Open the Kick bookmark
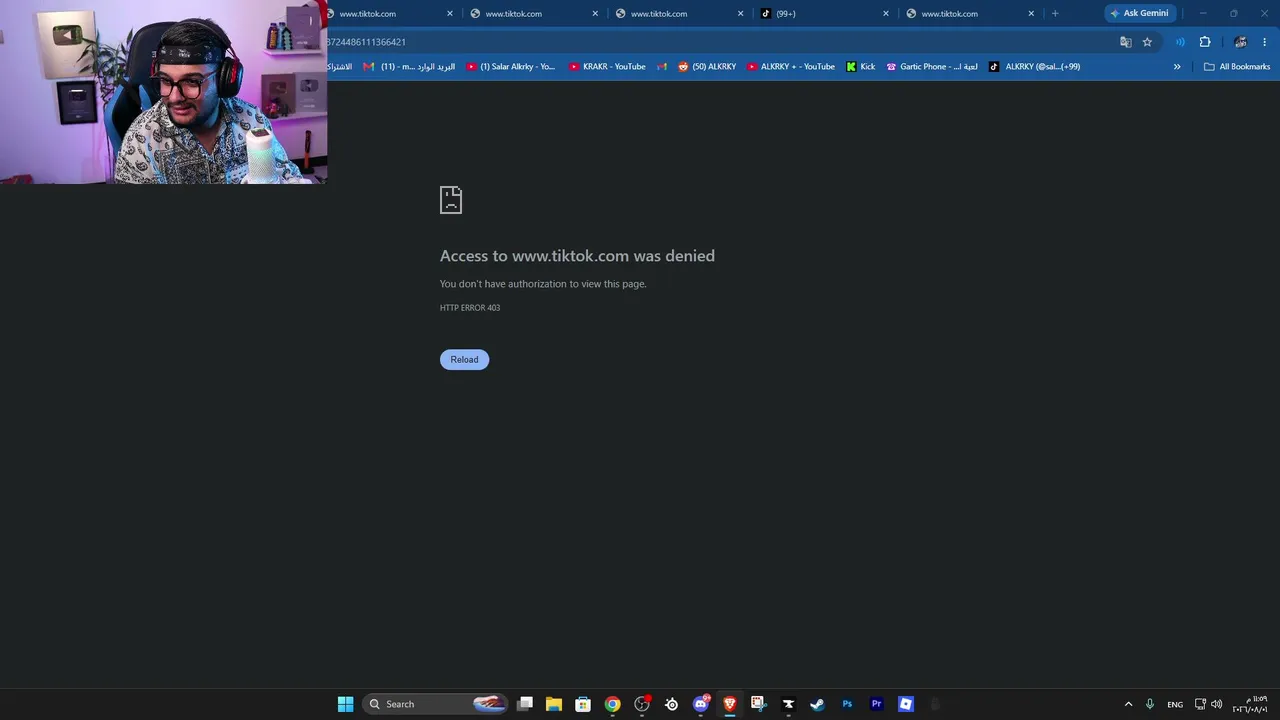This screenshot has width=1280, height=720. click(860, 67)
